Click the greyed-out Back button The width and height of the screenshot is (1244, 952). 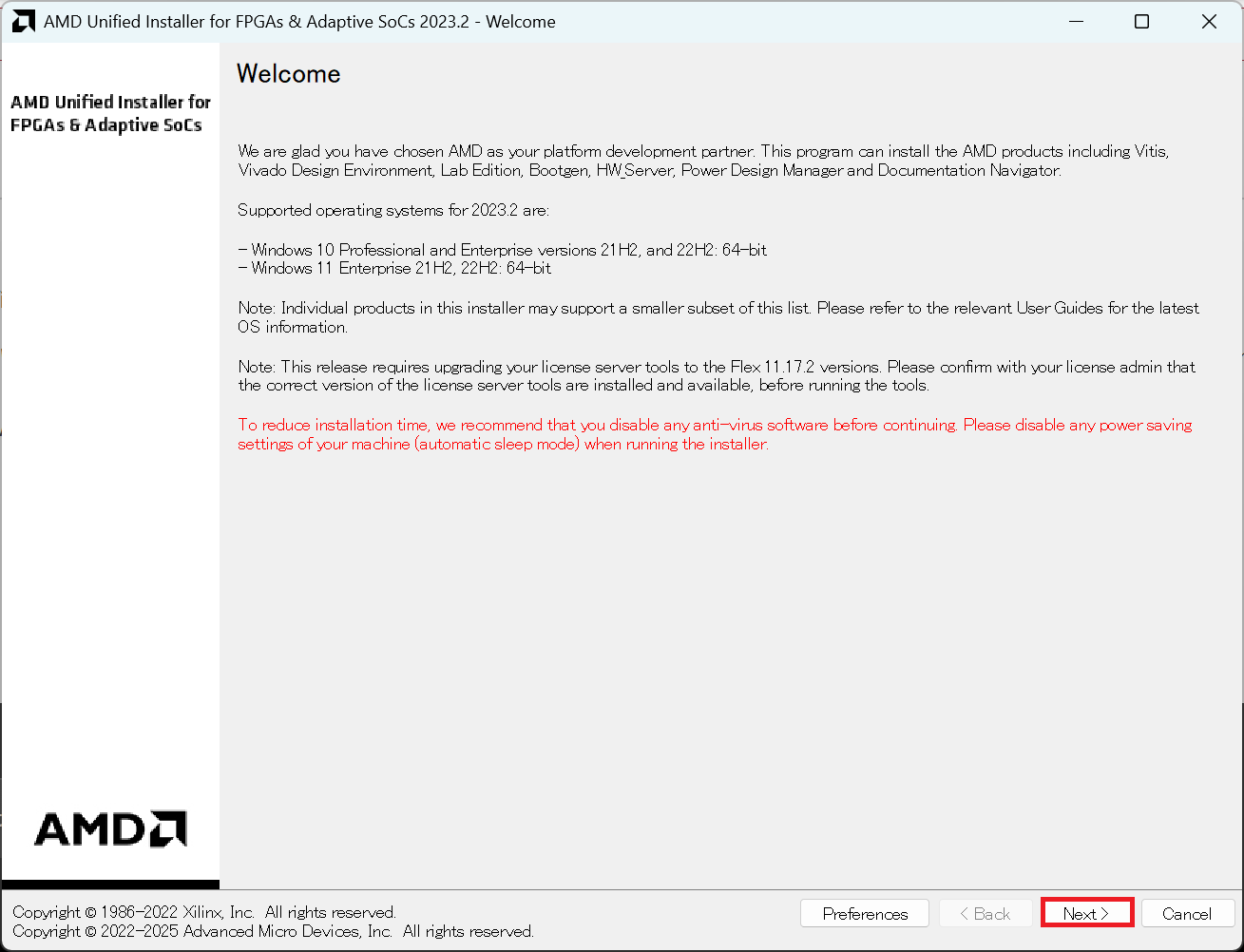coord(986,913)
